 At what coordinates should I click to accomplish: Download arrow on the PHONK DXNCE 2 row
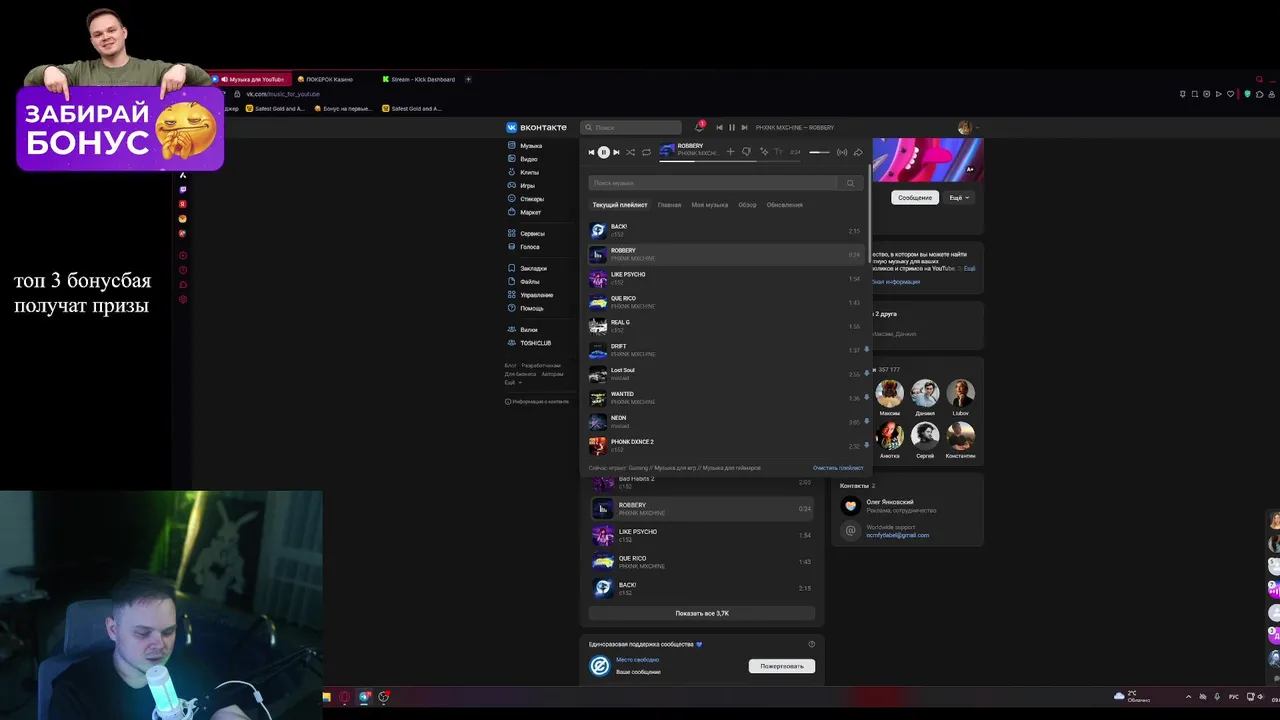point(866,445)
